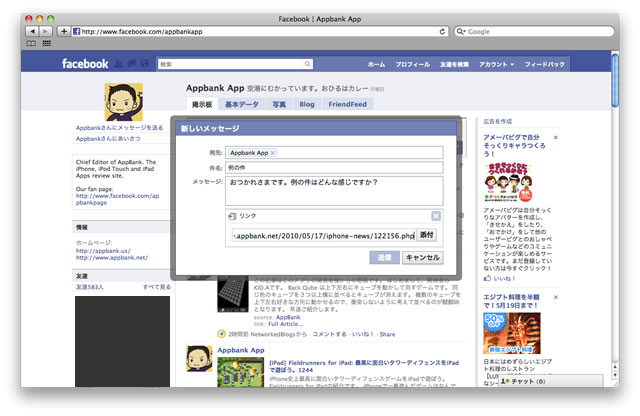This screenshot has height=416, width=640.
Task: Like the Ameba Pigg ad thumbs-up
Action: tap(487, 278)
